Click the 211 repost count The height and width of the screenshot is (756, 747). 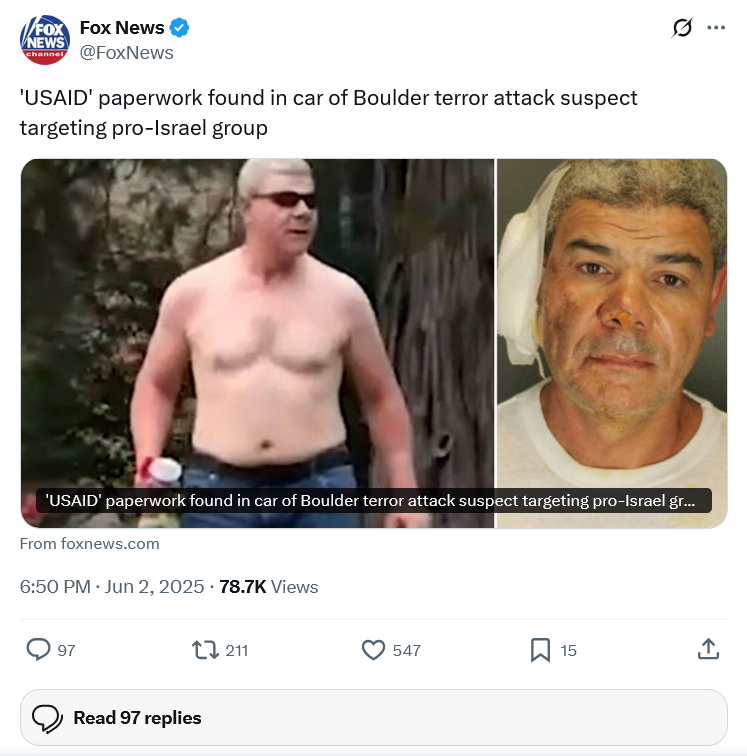237,650
